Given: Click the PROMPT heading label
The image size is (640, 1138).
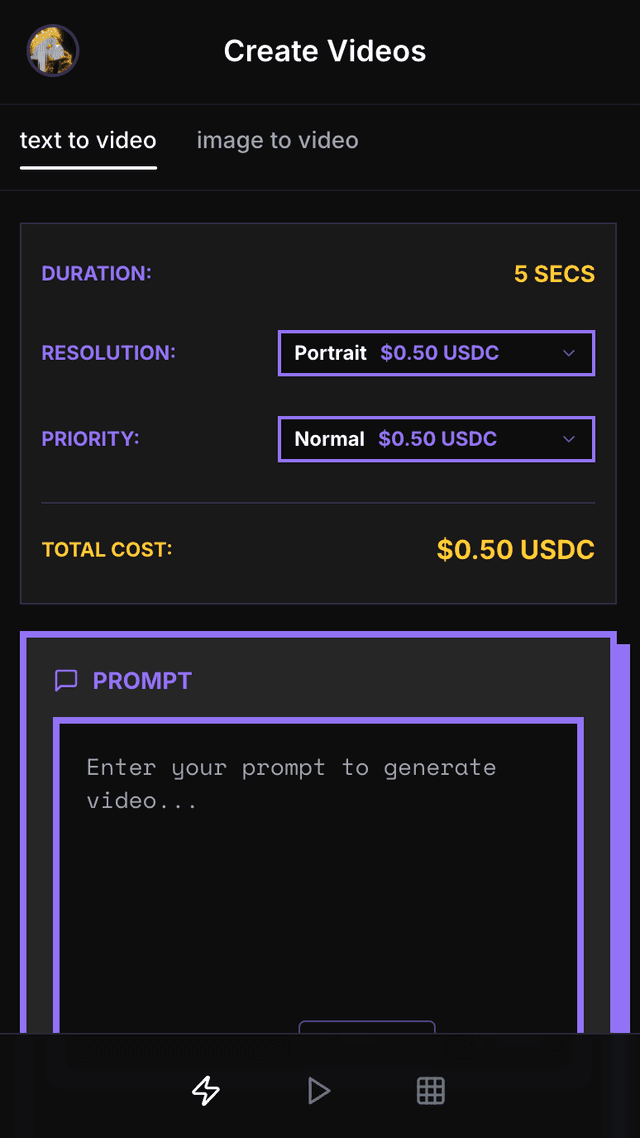Looking at the screenshot, I should tap(141, 680).
